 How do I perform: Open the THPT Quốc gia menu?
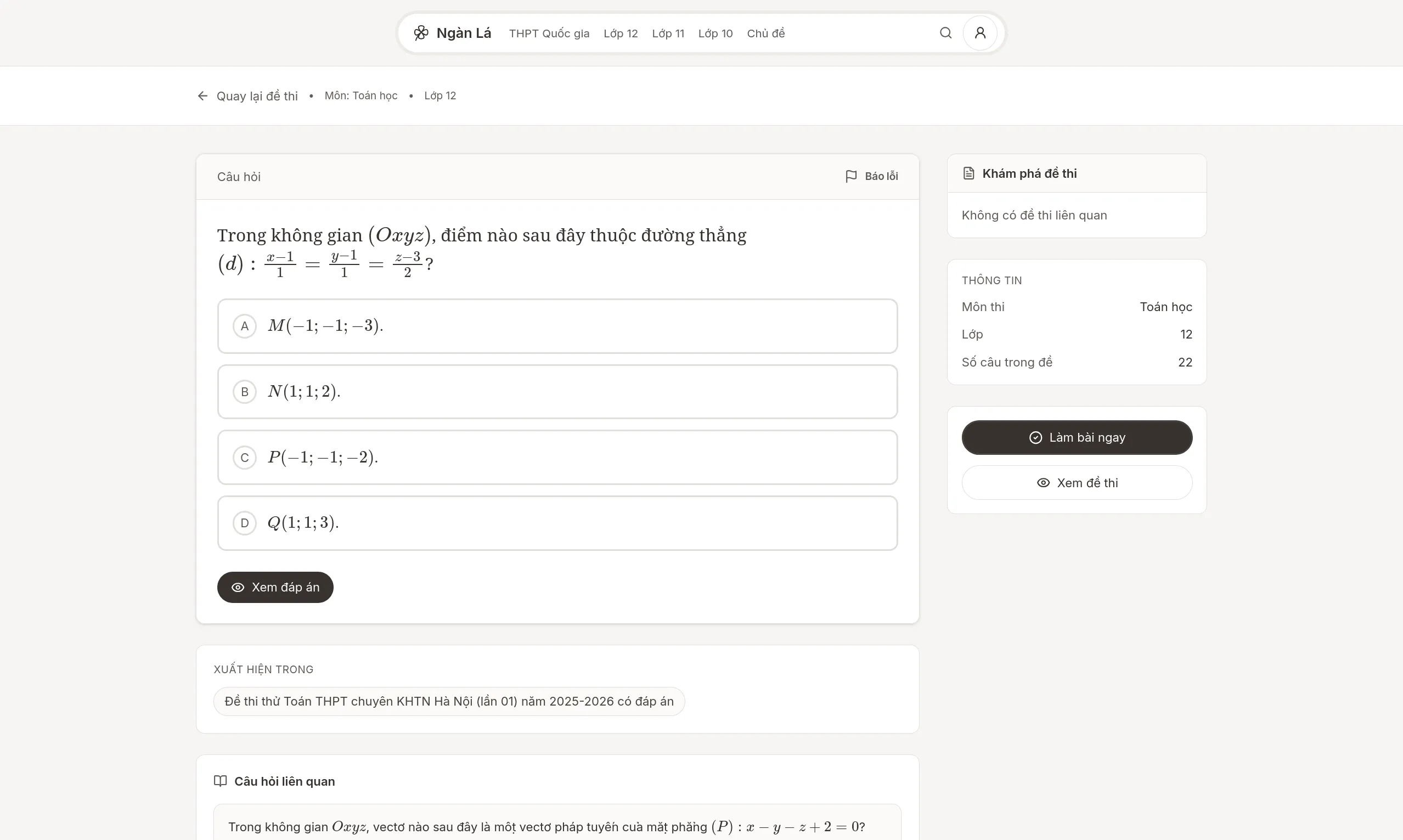click(x=548, y=33)
